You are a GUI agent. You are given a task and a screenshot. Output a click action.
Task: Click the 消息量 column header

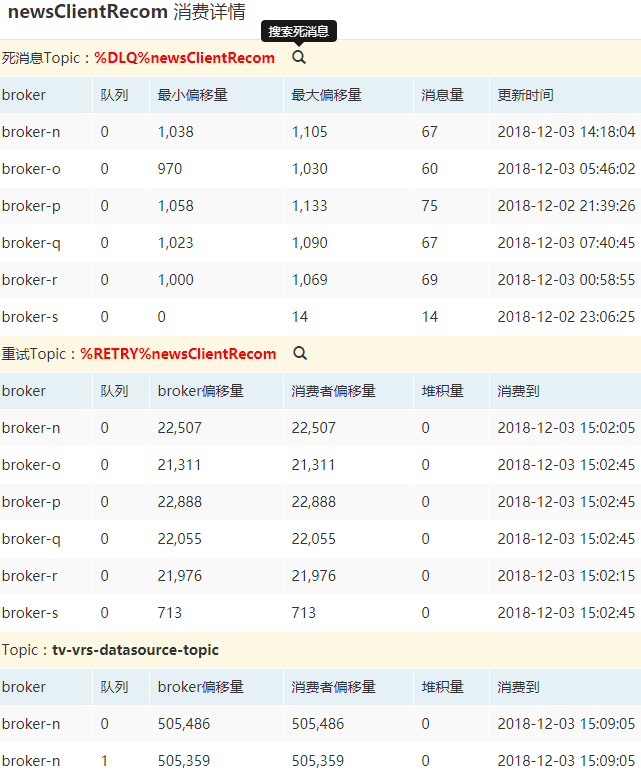(442, 95)
